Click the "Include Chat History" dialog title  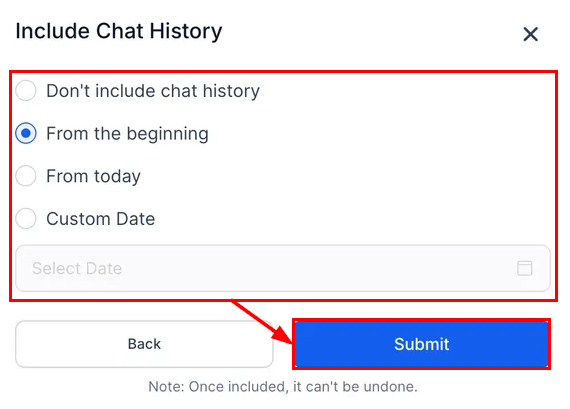pyautogui.click(x=119, y=31)
